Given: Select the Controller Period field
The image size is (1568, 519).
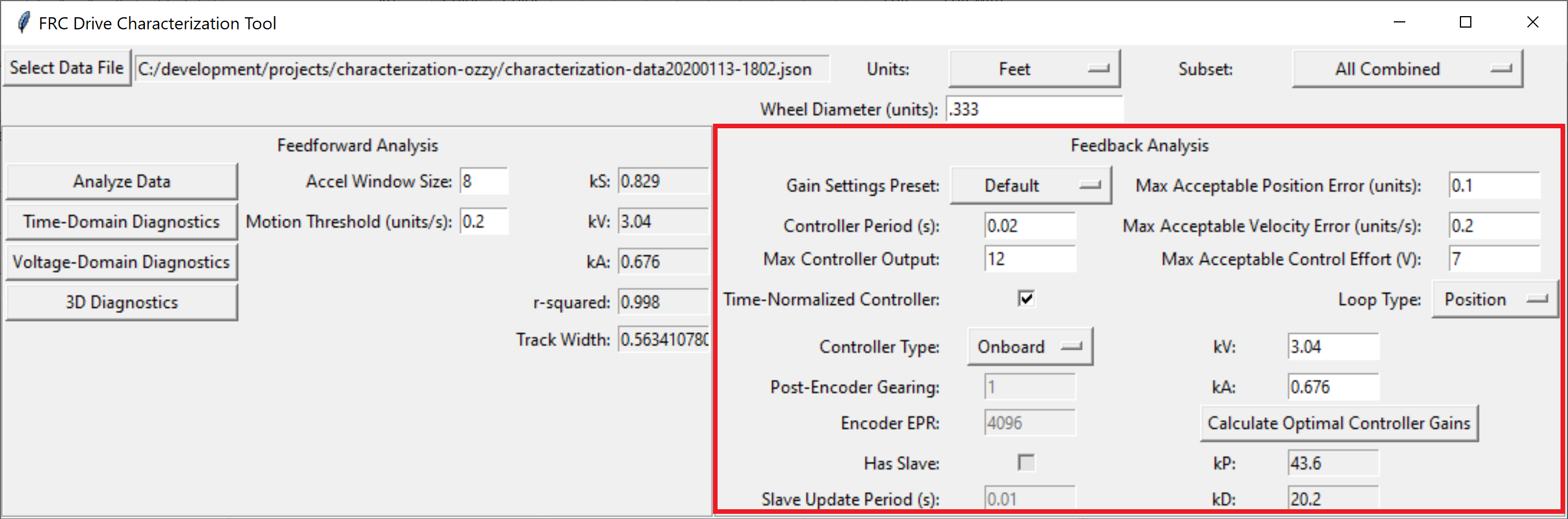Looking at the screenshot, I should point(1029,226).
